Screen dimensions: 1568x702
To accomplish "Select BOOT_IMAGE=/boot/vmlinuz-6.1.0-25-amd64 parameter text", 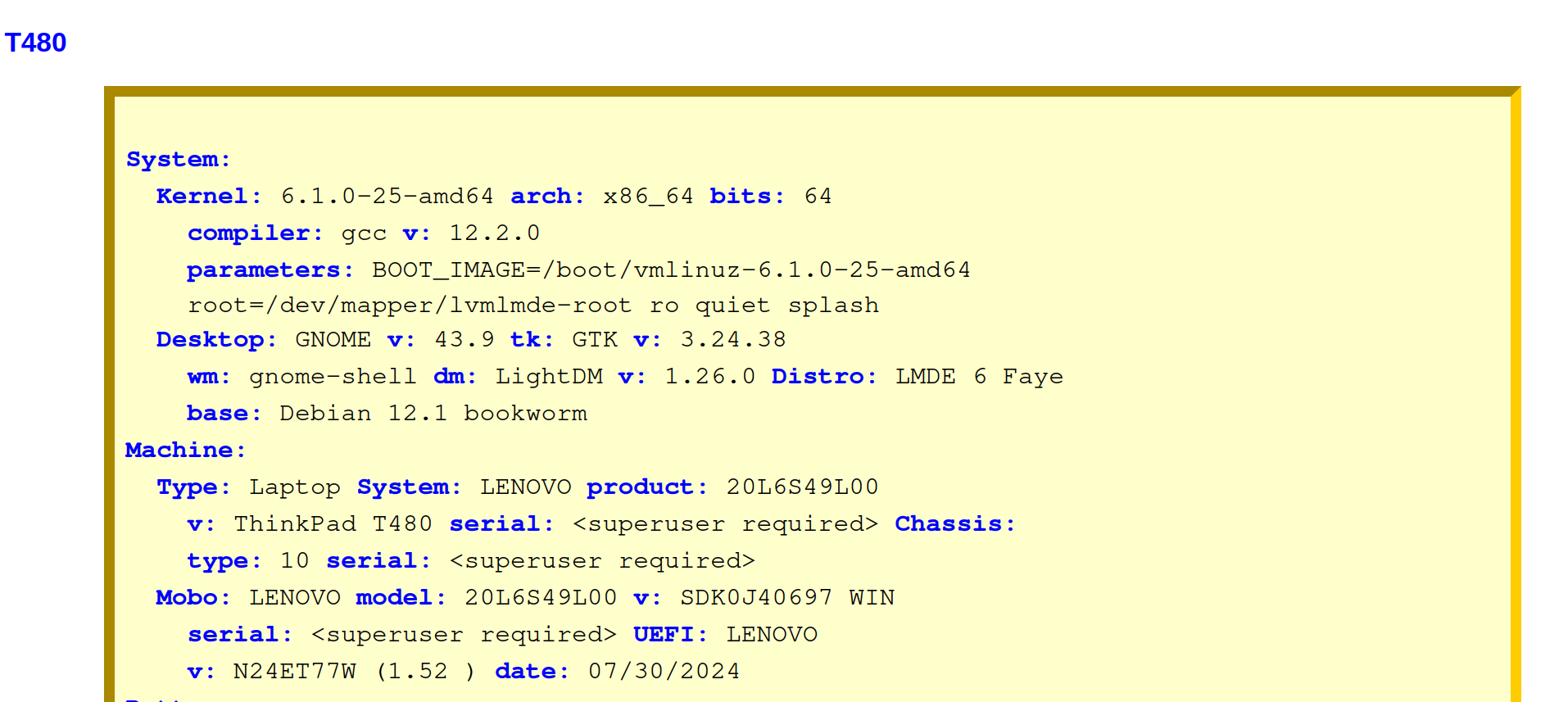I will (671, 269).
